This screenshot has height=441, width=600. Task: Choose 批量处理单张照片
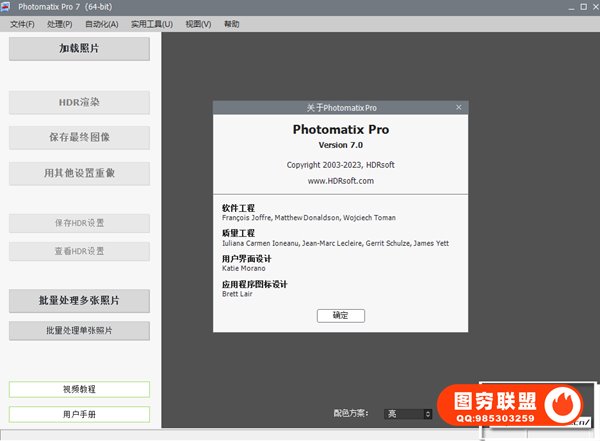[x=79, y=330]
